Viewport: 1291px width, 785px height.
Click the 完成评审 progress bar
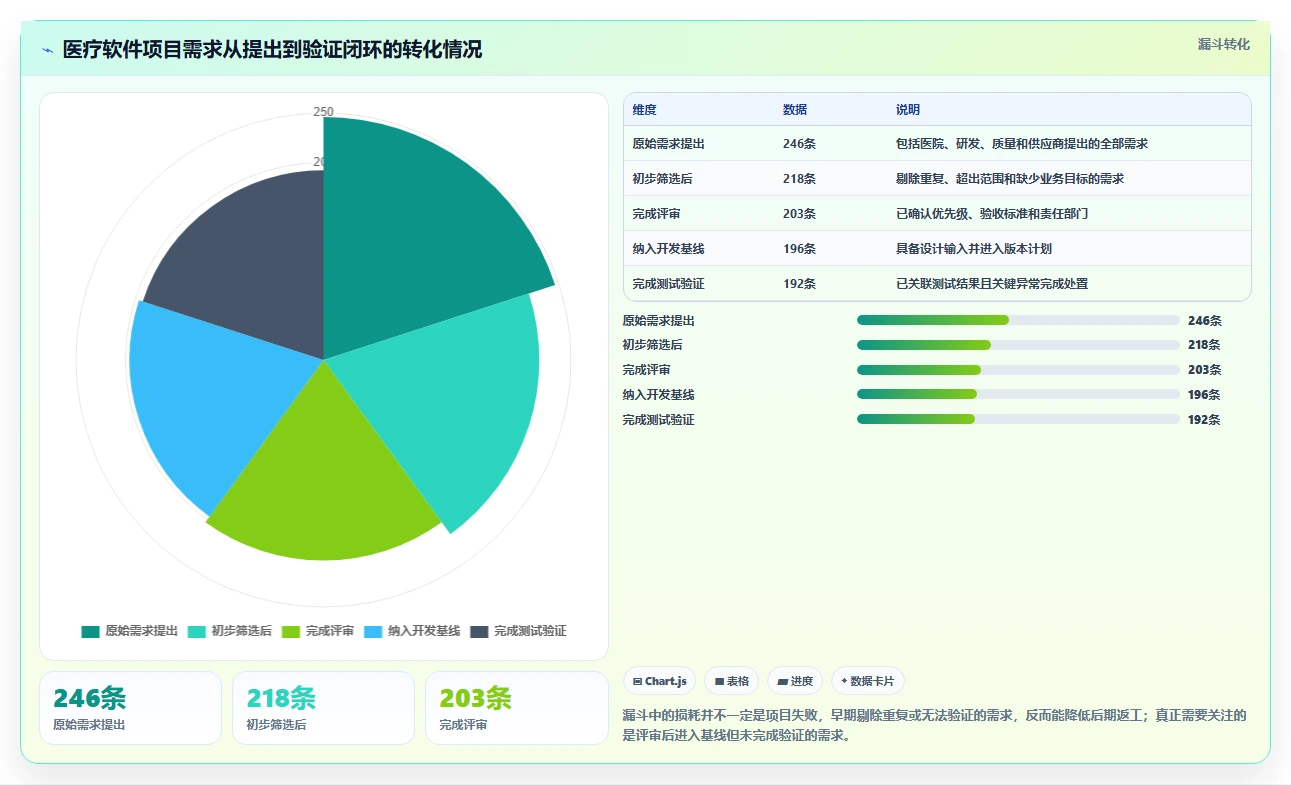(x=1018, y=370)
